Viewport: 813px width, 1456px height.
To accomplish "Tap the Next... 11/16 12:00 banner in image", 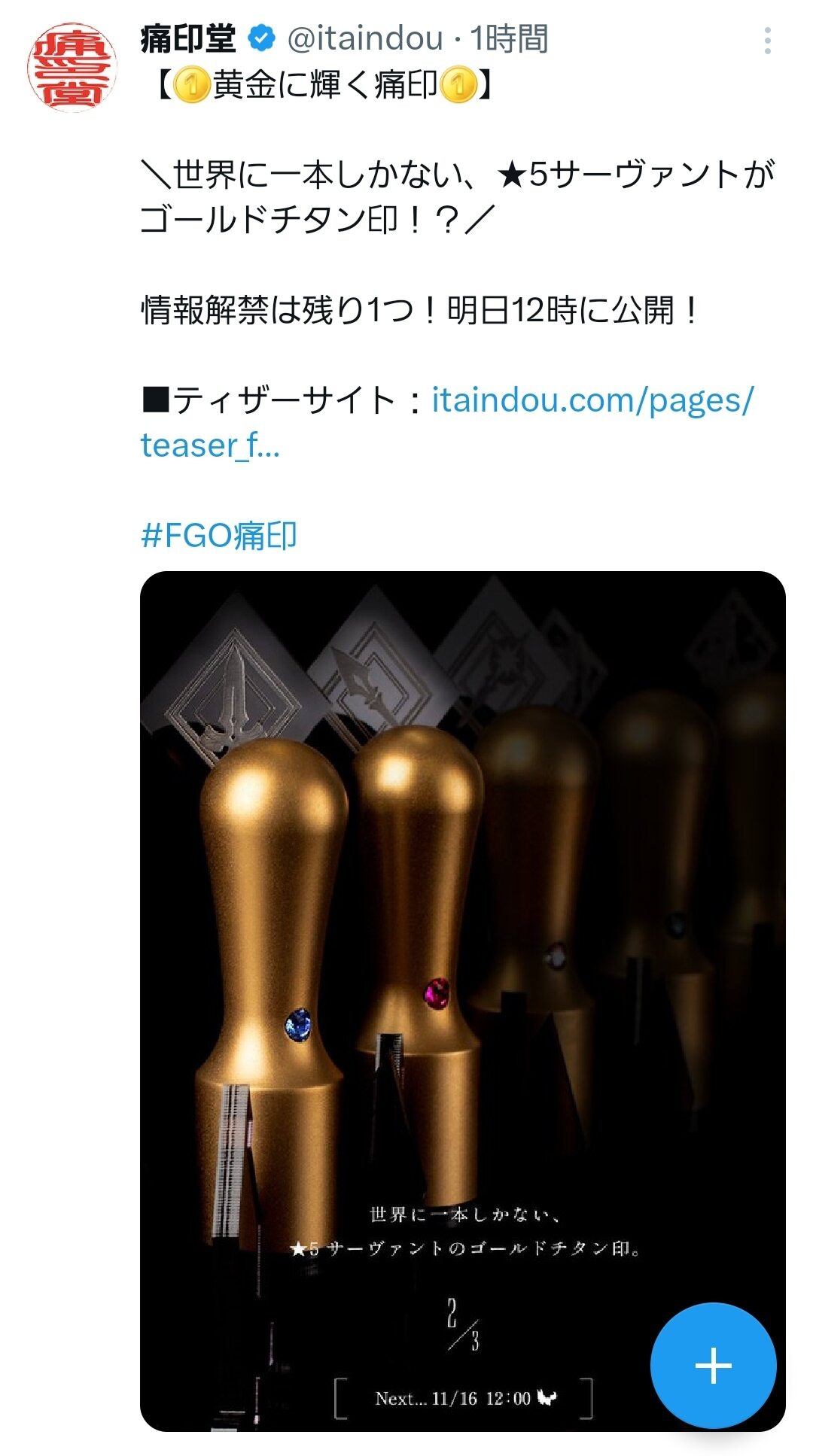I will pyautogui.click(x=464, y=1398).
